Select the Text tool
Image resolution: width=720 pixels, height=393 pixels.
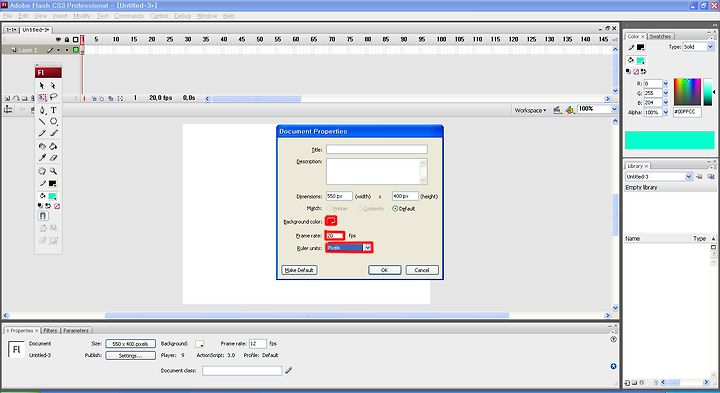click(53, 110)
